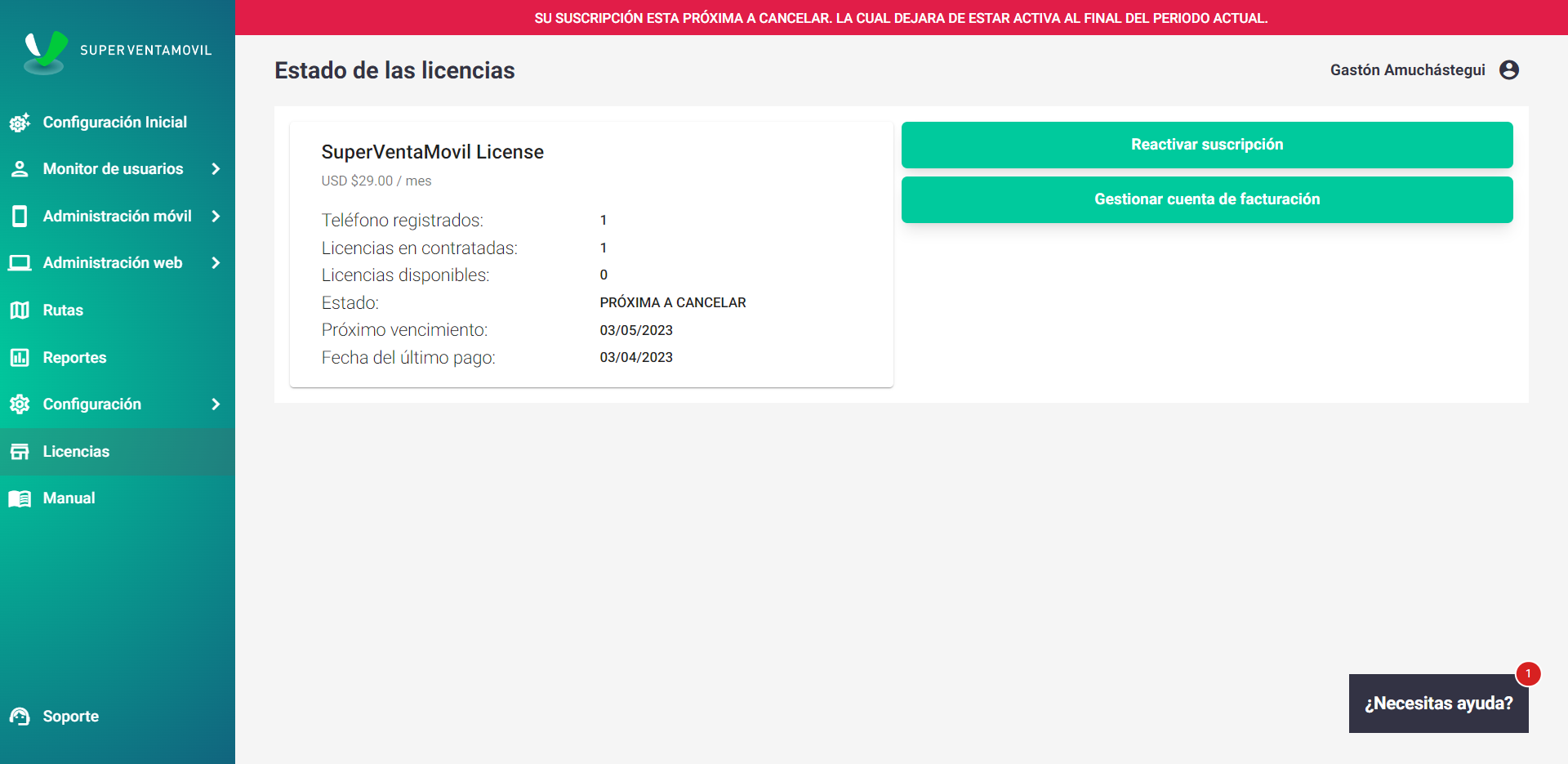
Task: Click the 03/05/2023 expiration date
Action: tap(636, 331)
